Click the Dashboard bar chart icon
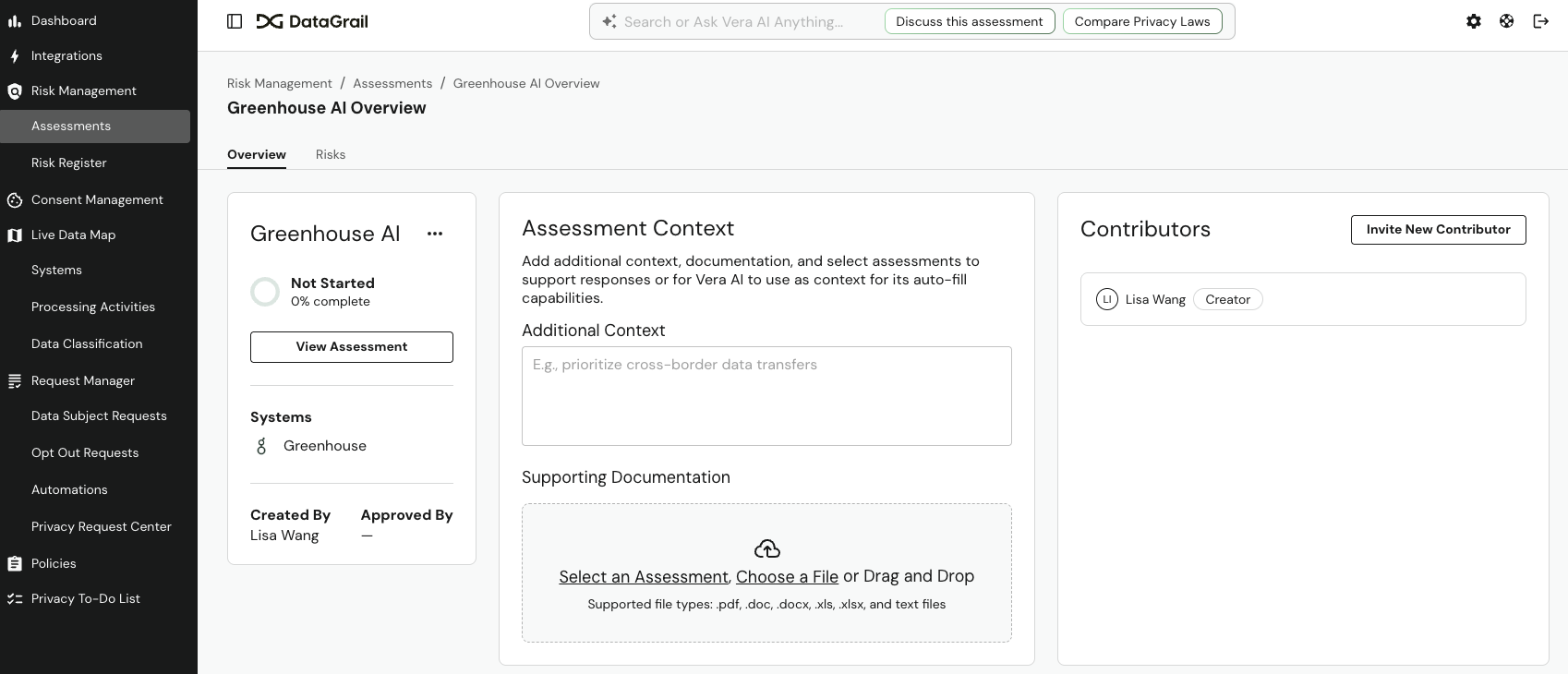This screenshot has height=674, width=1568. pos(15,21)
